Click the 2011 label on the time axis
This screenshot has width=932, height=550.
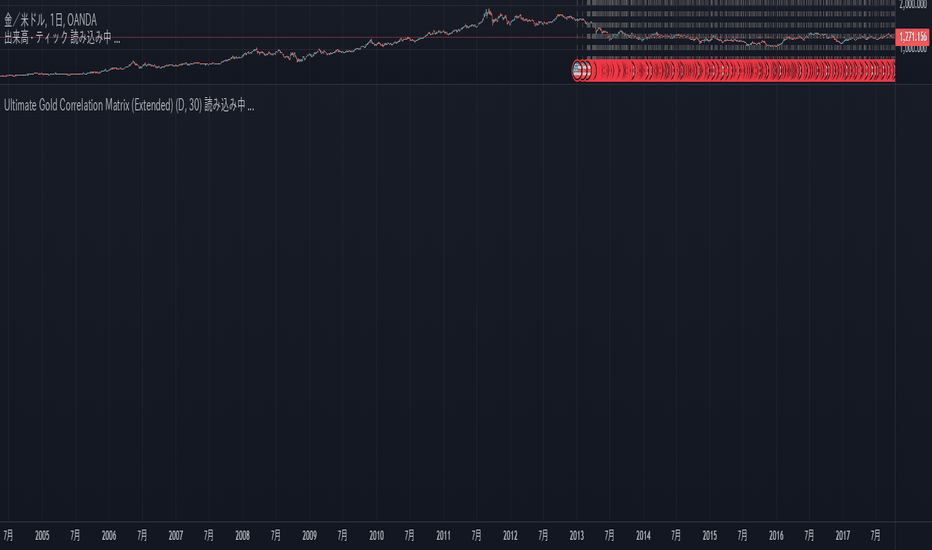[x=443, y=536]
